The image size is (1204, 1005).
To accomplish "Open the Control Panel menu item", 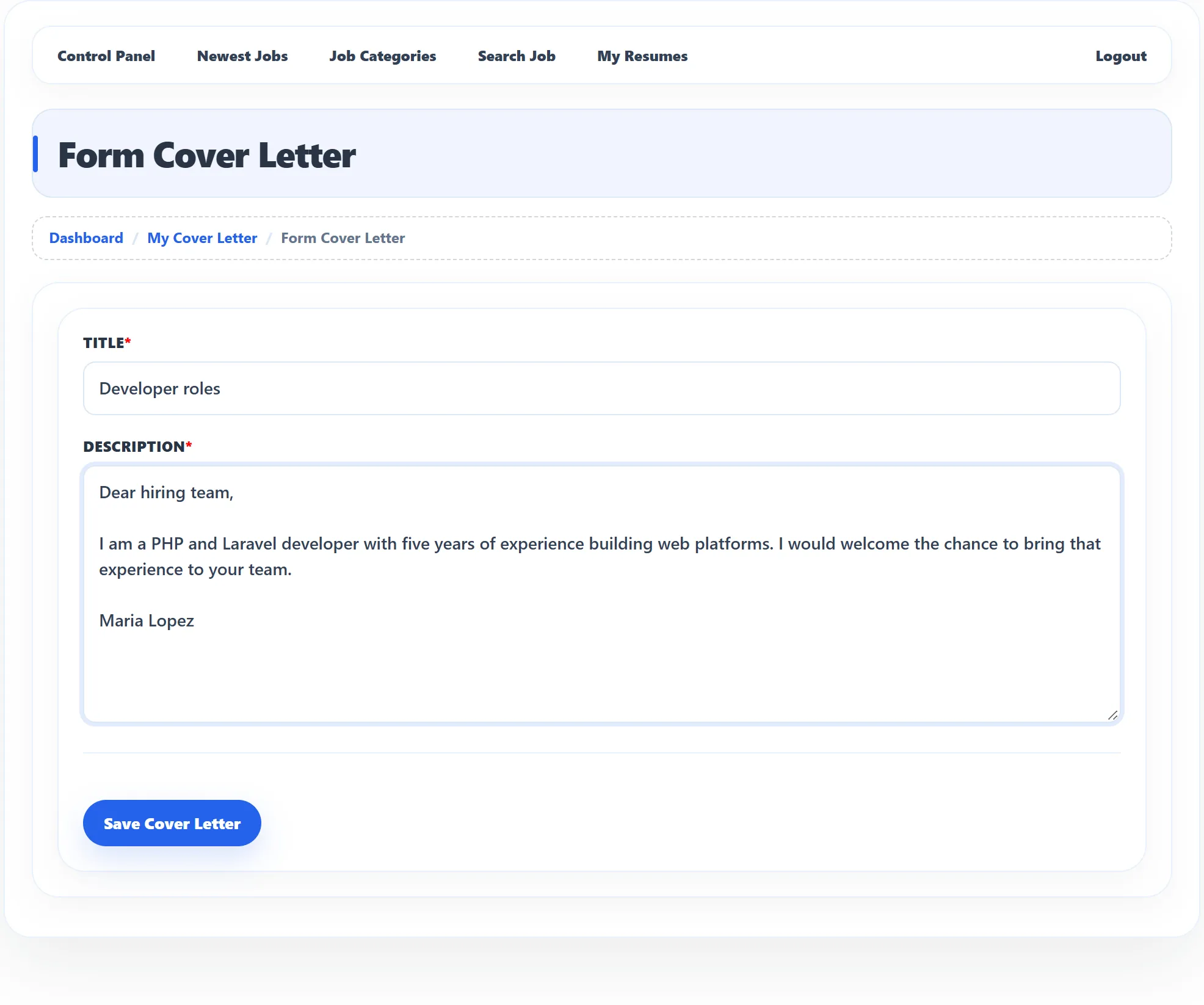I will point(106,56).
